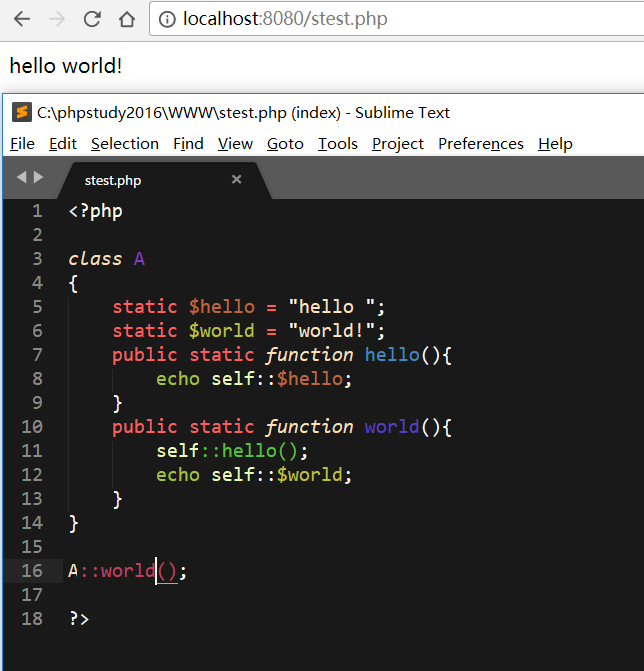
Task: Go to browser home page icon
Action: coord(126,19)
